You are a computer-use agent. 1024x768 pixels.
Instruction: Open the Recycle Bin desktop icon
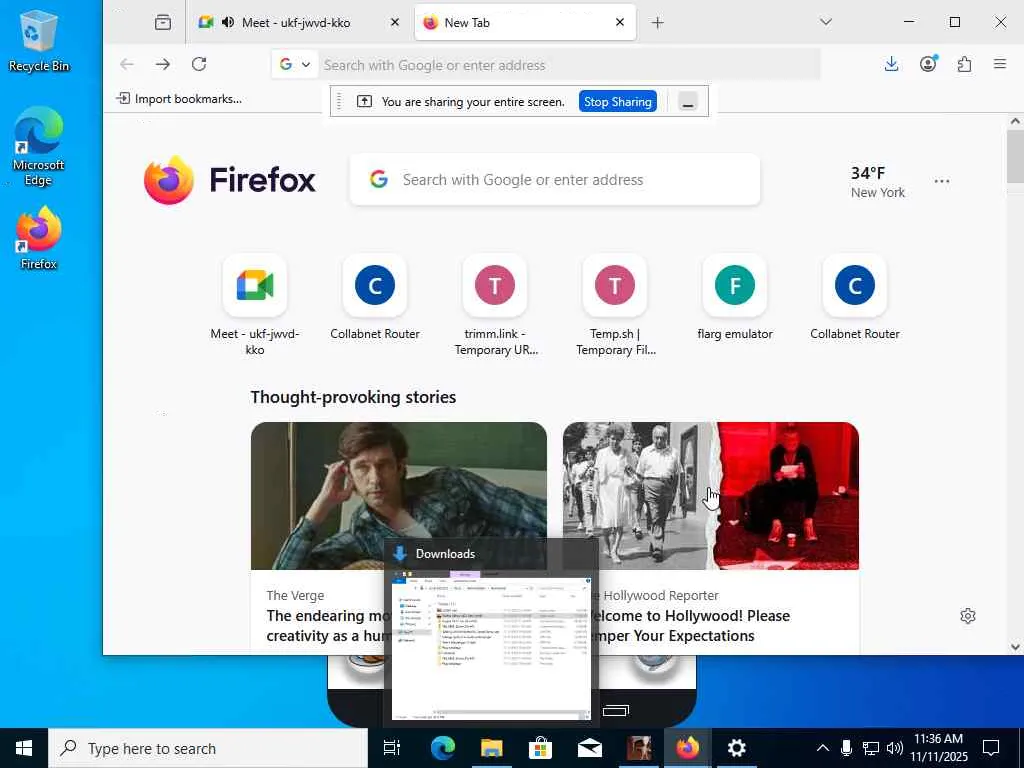click(x=39, y=40)
